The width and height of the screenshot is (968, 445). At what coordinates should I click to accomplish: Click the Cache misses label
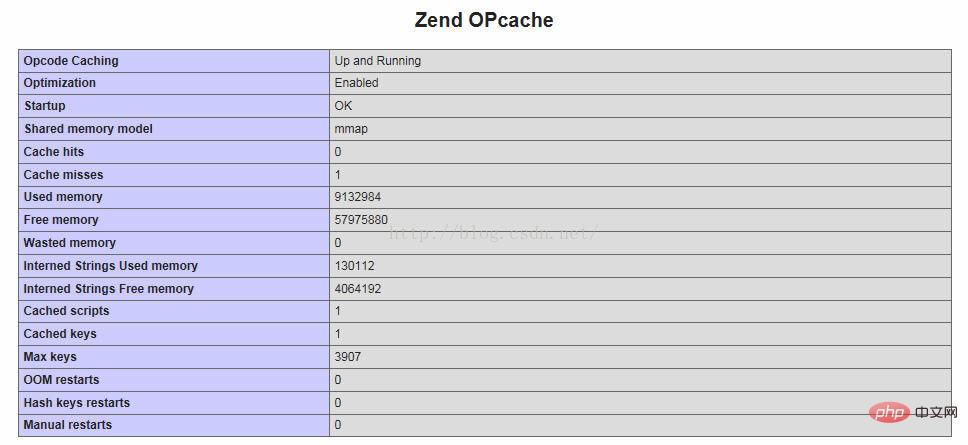click(64, 175)
